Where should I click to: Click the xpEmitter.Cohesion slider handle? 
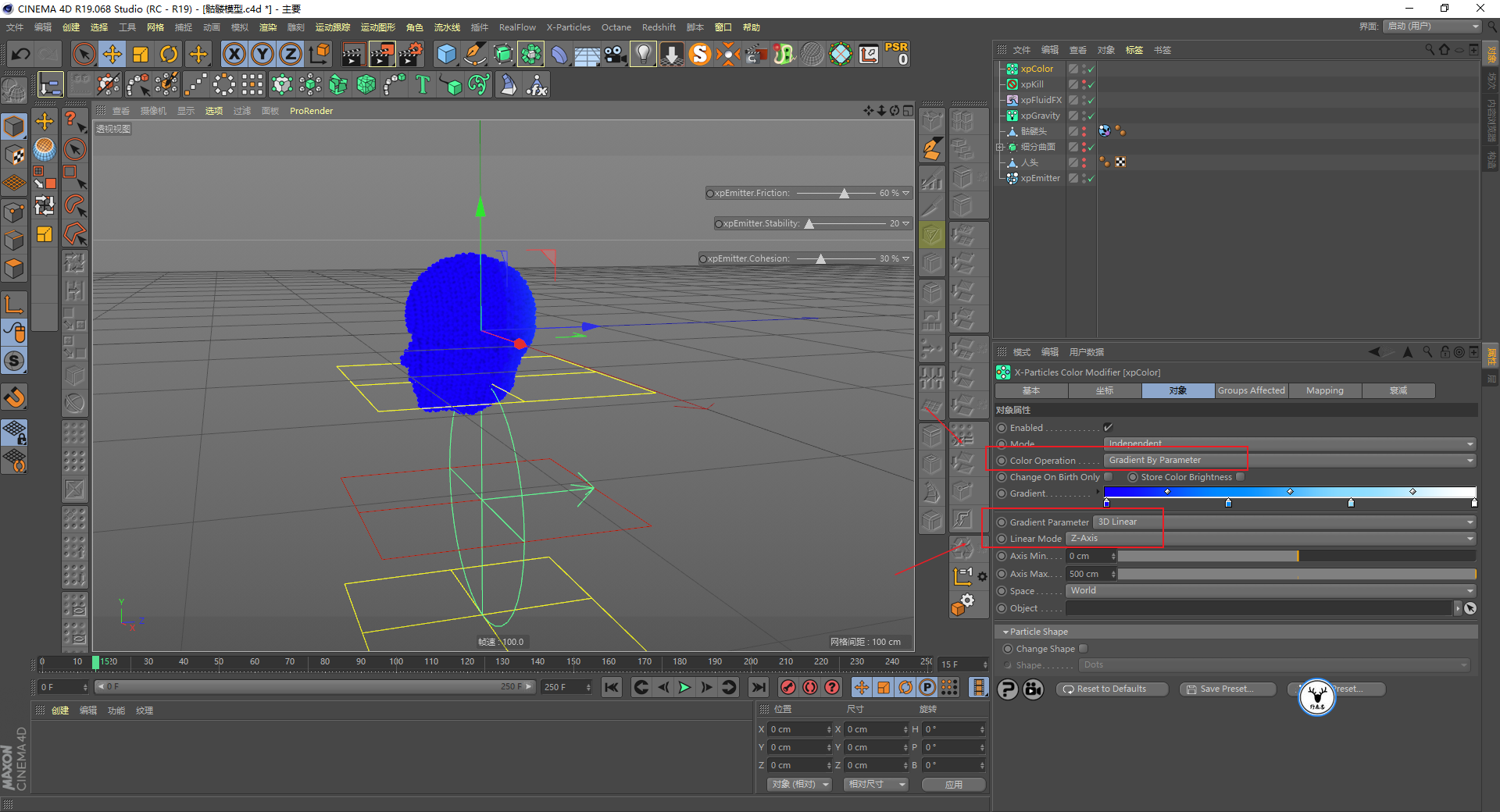pos(820,258)
